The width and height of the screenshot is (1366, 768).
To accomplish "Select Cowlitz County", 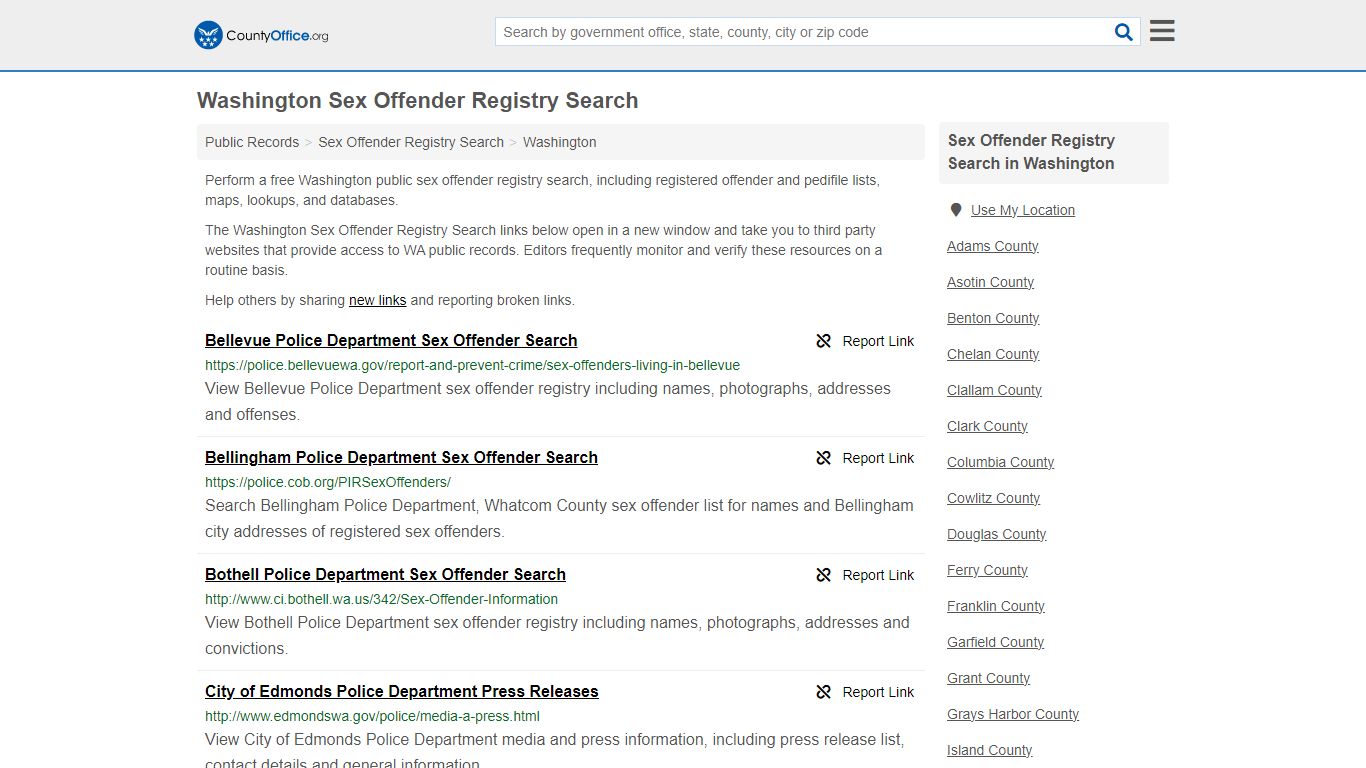I will tap(993, 498).
